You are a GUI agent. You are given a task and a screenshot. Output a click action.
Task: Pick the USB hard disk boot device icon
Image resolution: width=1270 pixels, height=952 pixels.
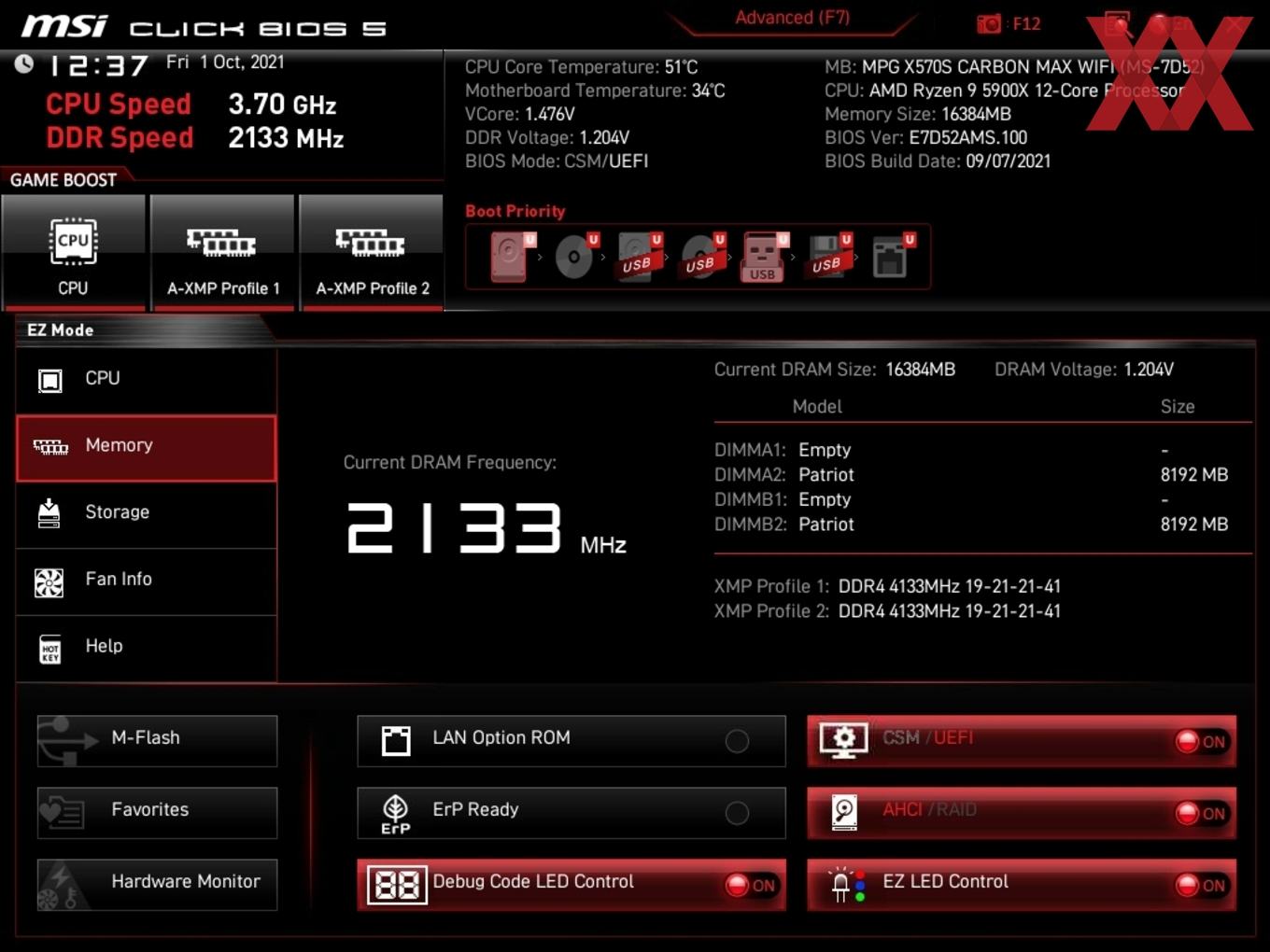point(639,257)
